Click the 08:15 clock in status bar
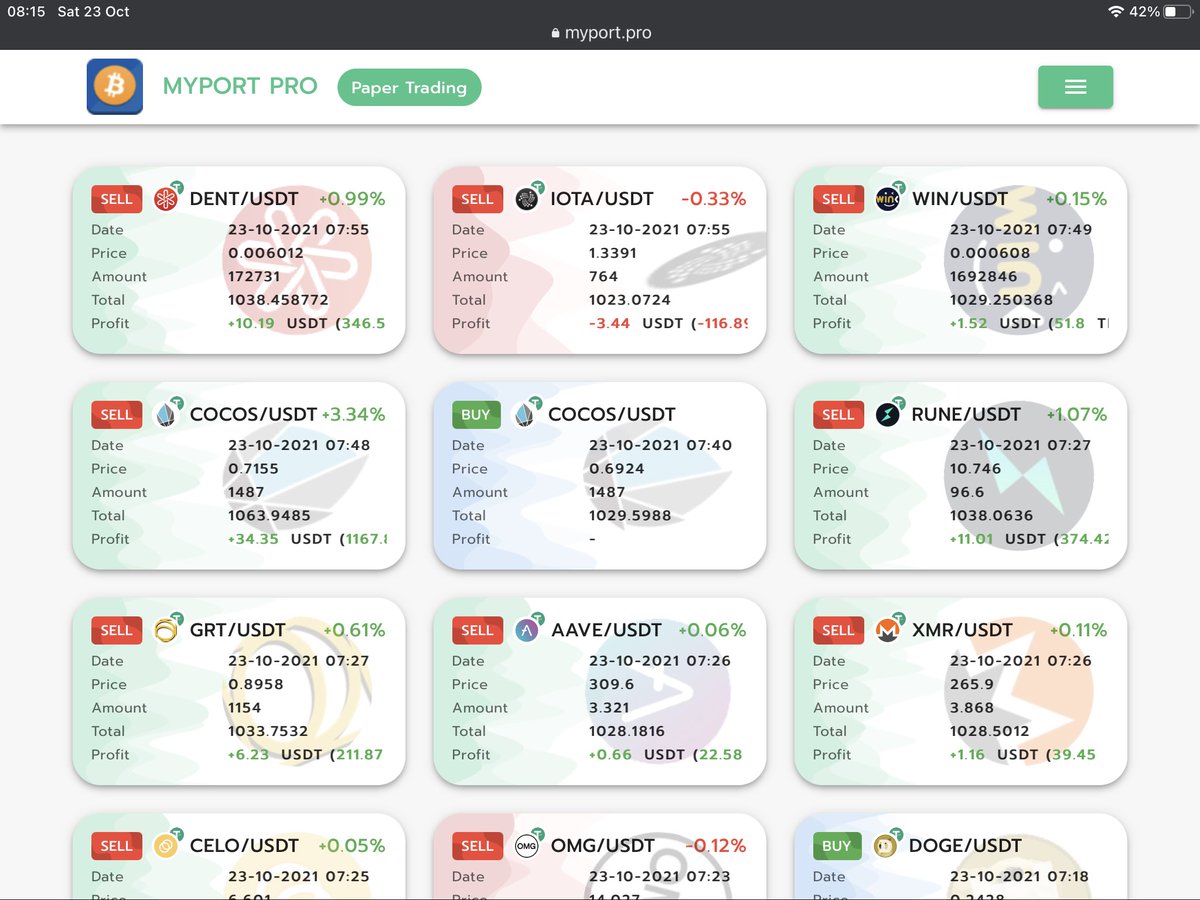 point(27,12)
